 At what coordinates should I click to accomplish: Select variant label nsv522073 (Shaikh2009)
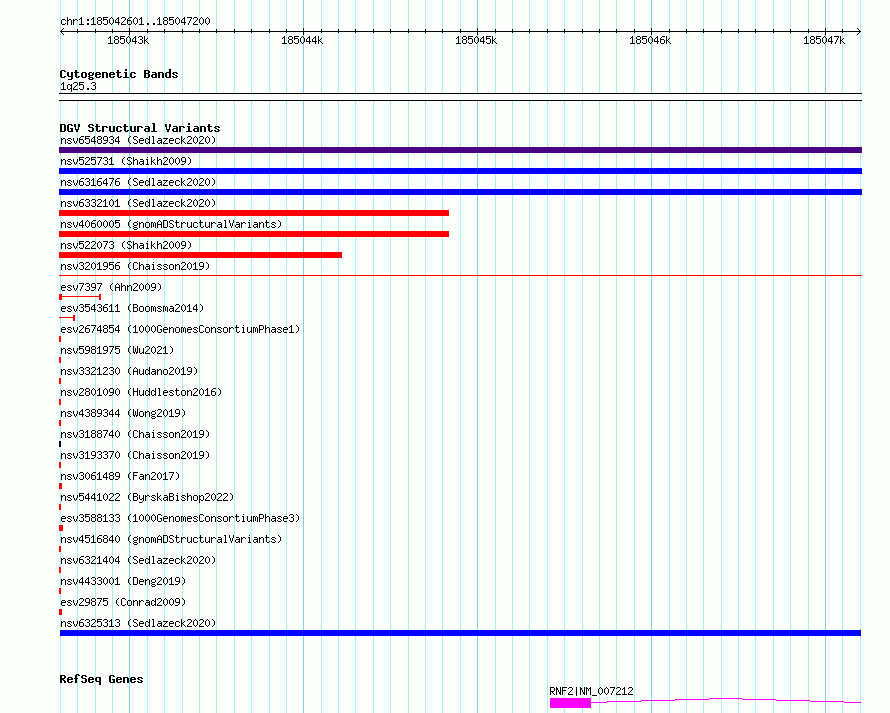126,245
